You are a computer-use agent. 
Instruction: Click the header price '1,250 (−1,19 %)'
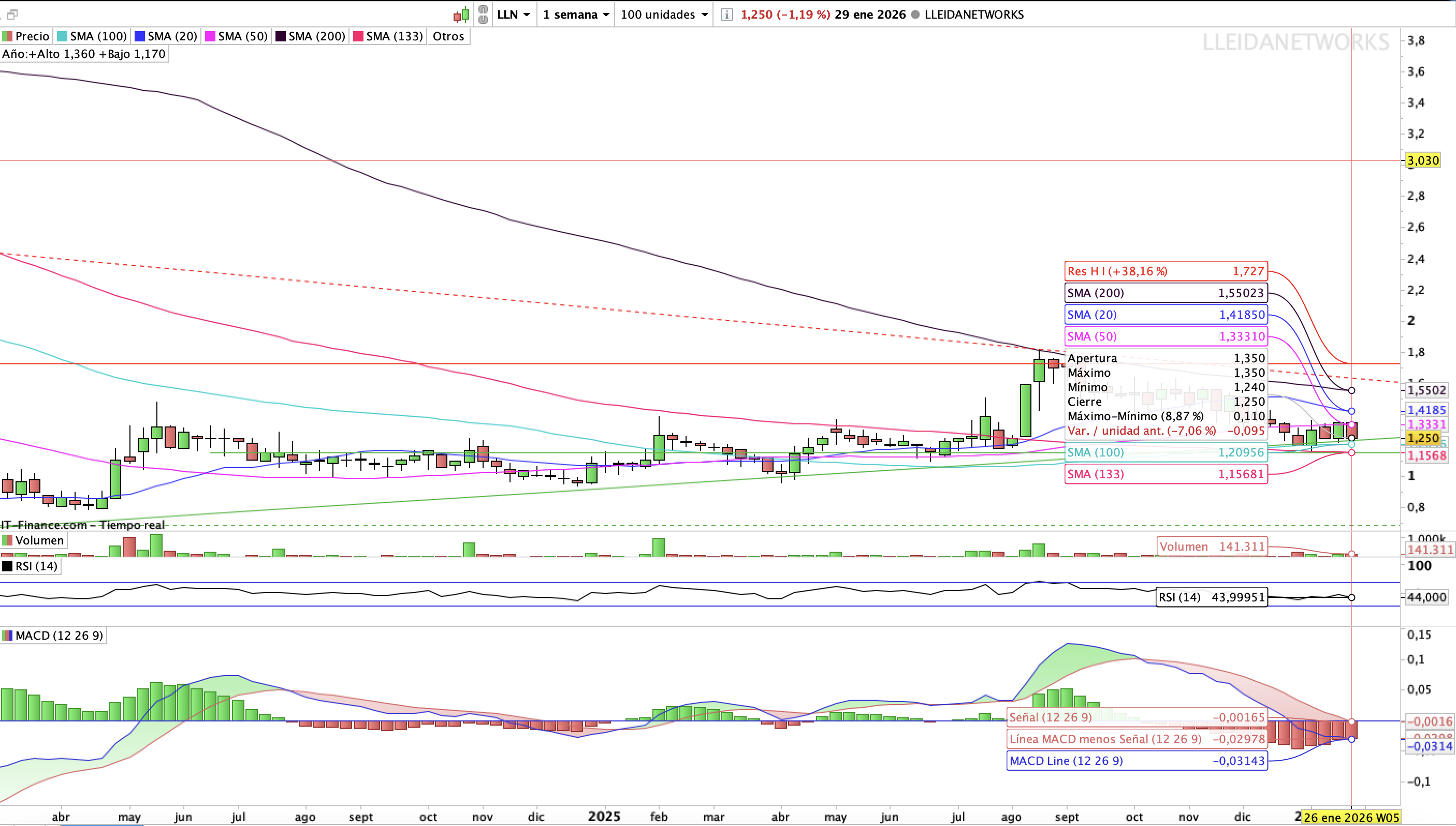coord(785,14)
